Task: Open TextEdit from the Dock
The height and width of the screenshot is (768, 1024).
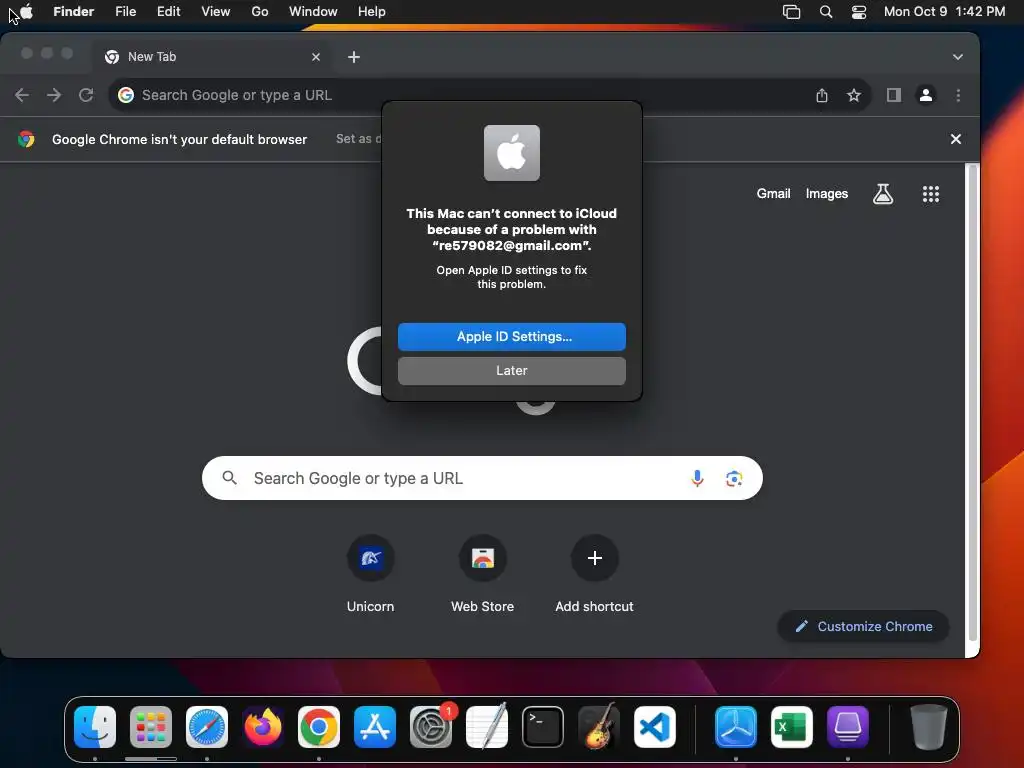Action: pos(487,727)
